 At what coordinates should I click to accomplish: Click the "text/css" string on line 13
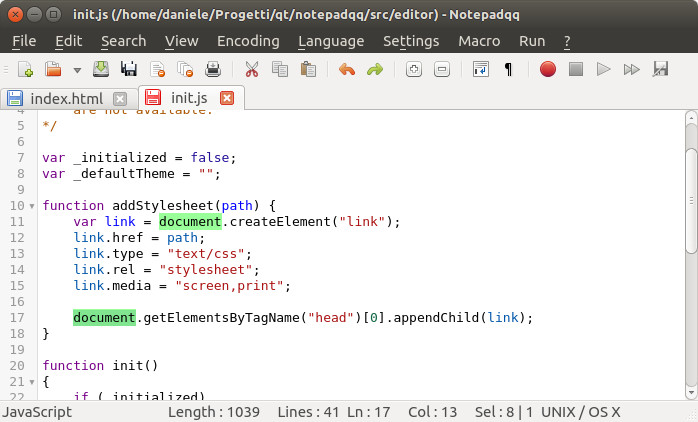tap(206, 254)
